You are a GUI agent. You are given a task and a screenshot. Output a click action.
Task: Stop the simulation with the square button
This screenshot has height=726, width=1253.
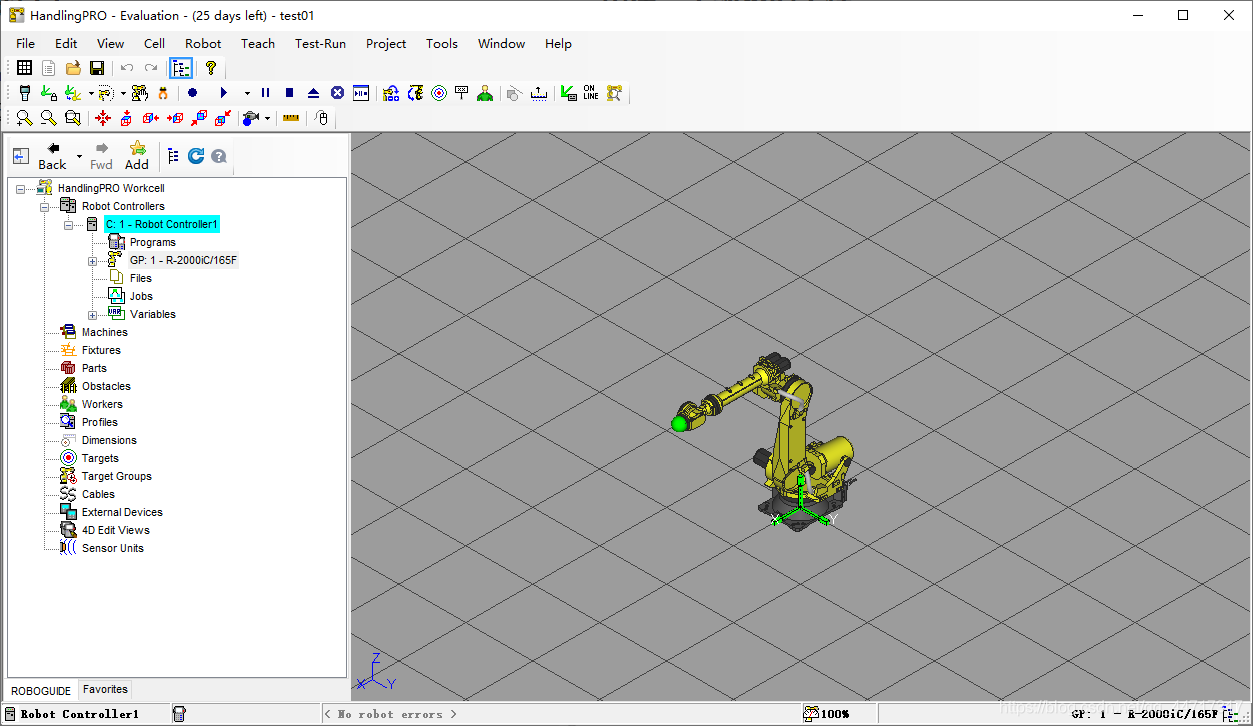tap(290, 93)
